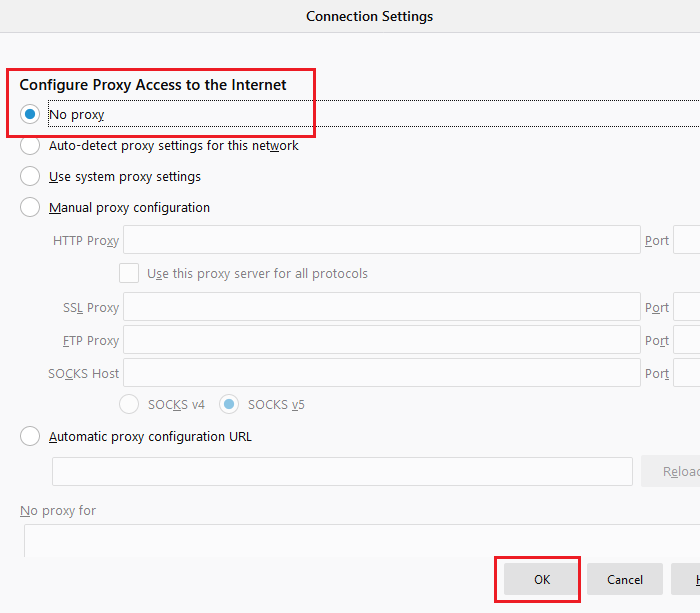This screenshot has height=613, width=700.
Task: Focus the SOCKS Host text field
Action: (x=381, y=373)
